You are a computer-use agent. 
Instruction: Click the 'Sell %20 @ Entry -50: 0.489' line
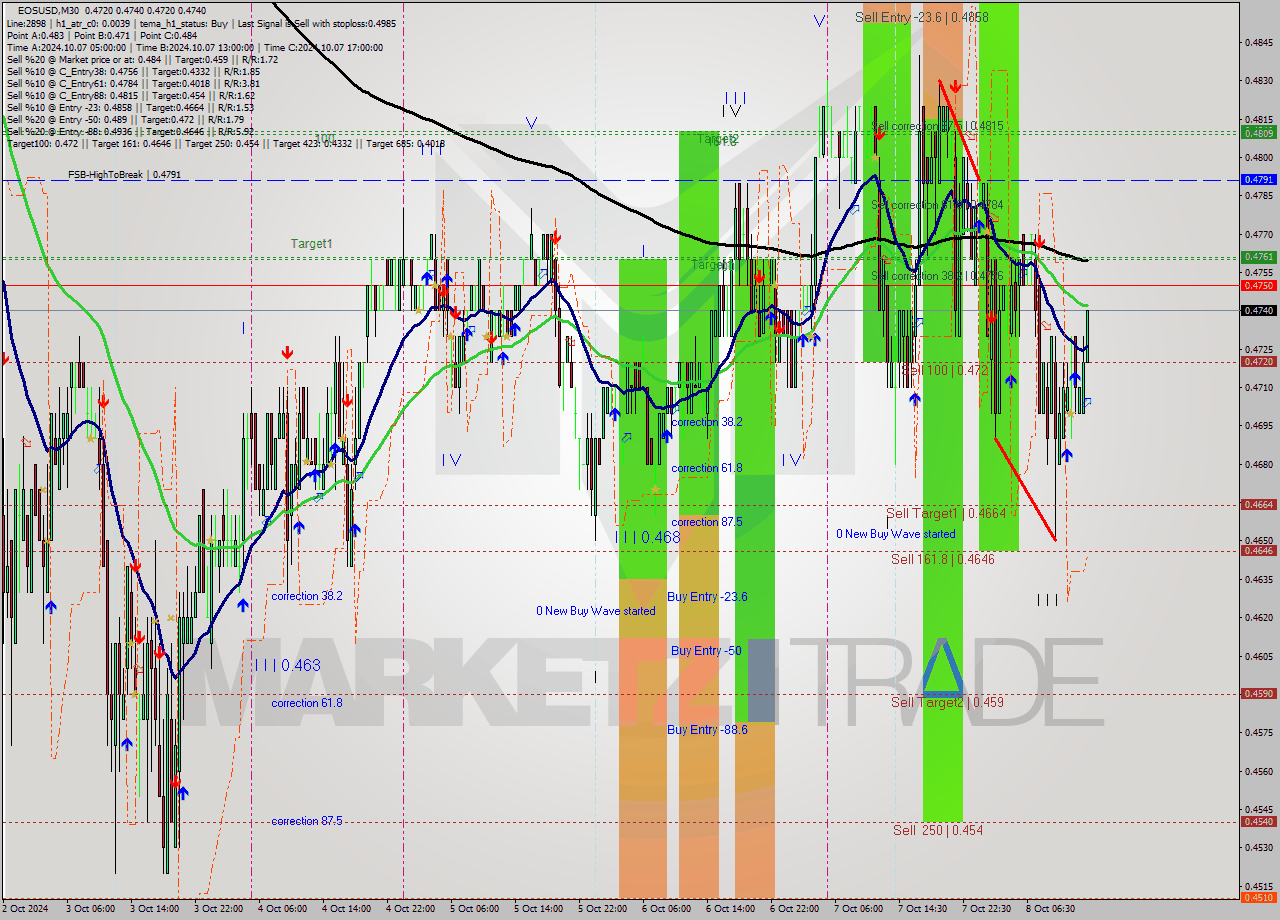tap(127, 119)
